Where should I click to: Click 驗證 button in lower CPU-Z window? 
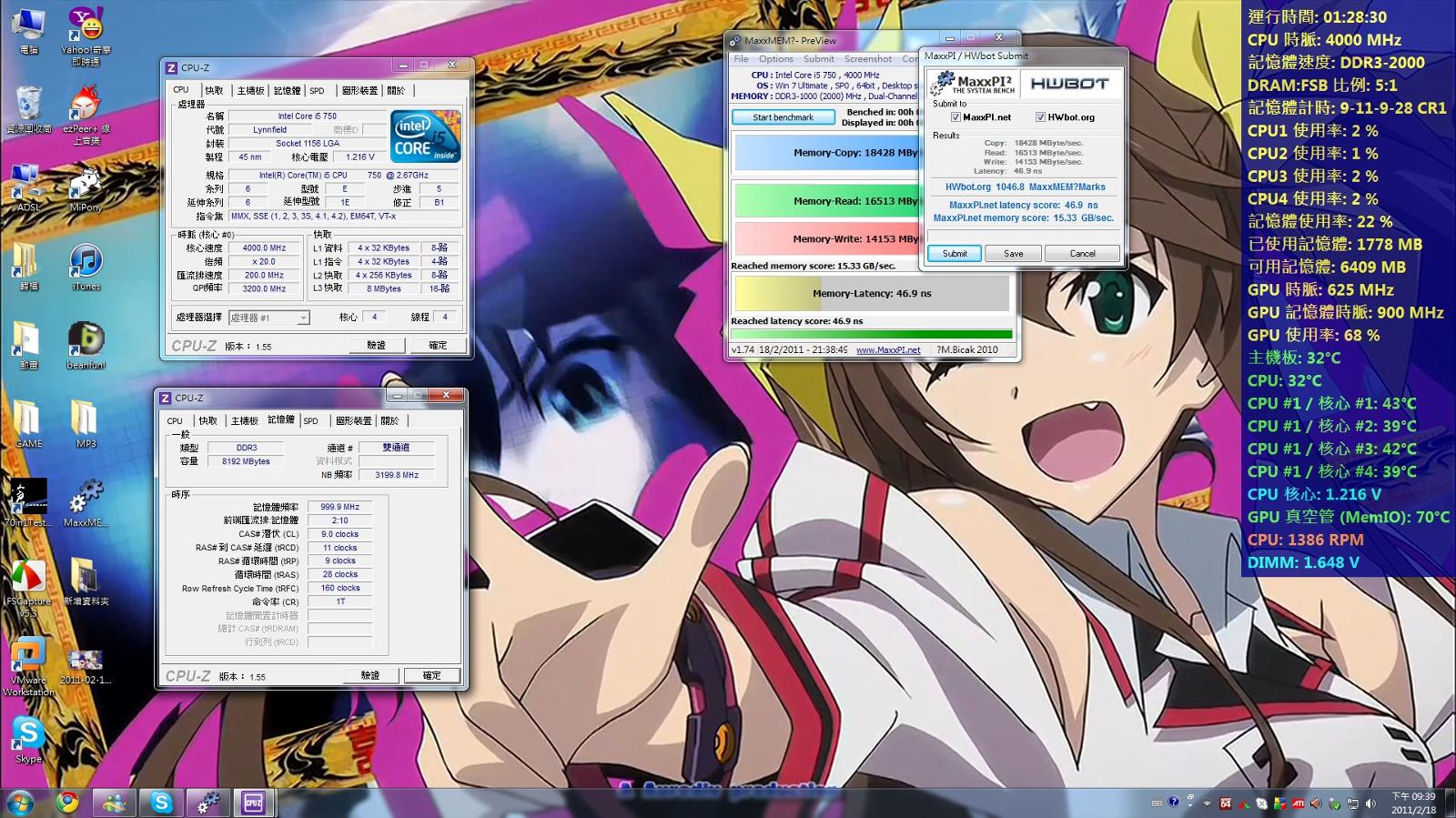click(370, 676)
